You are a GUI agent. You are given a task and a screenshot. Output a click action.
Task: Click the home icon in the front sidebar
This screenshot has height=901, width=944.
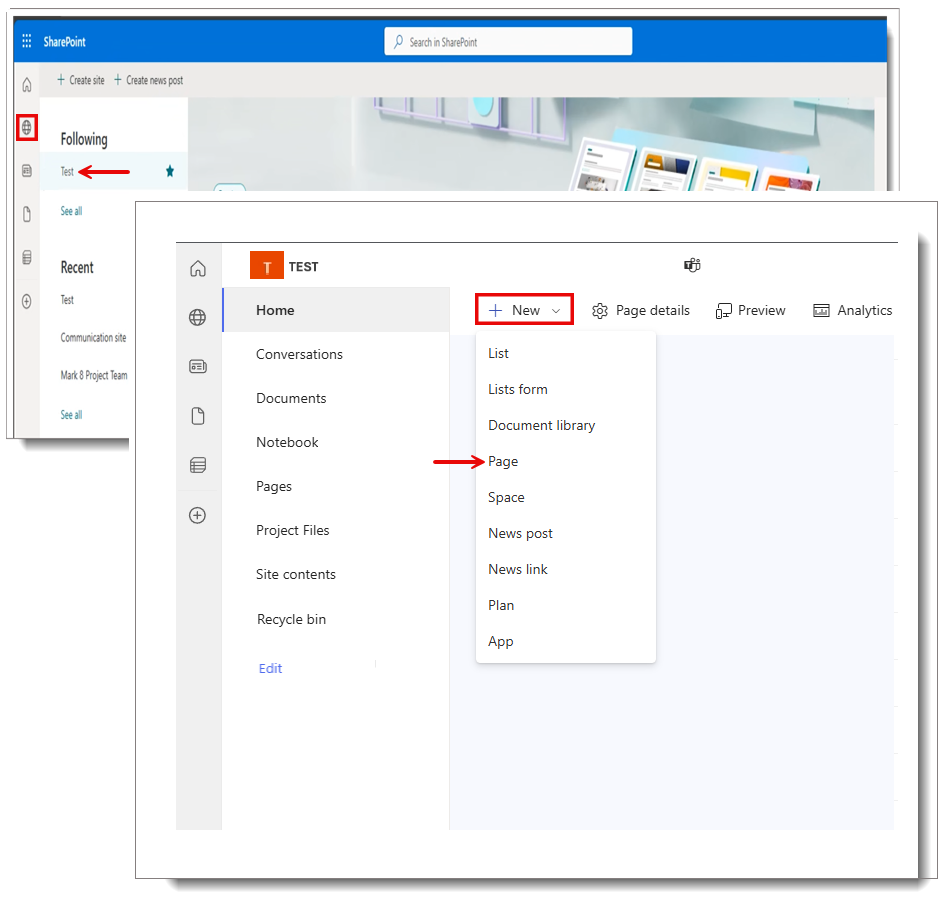pos(198,268)
